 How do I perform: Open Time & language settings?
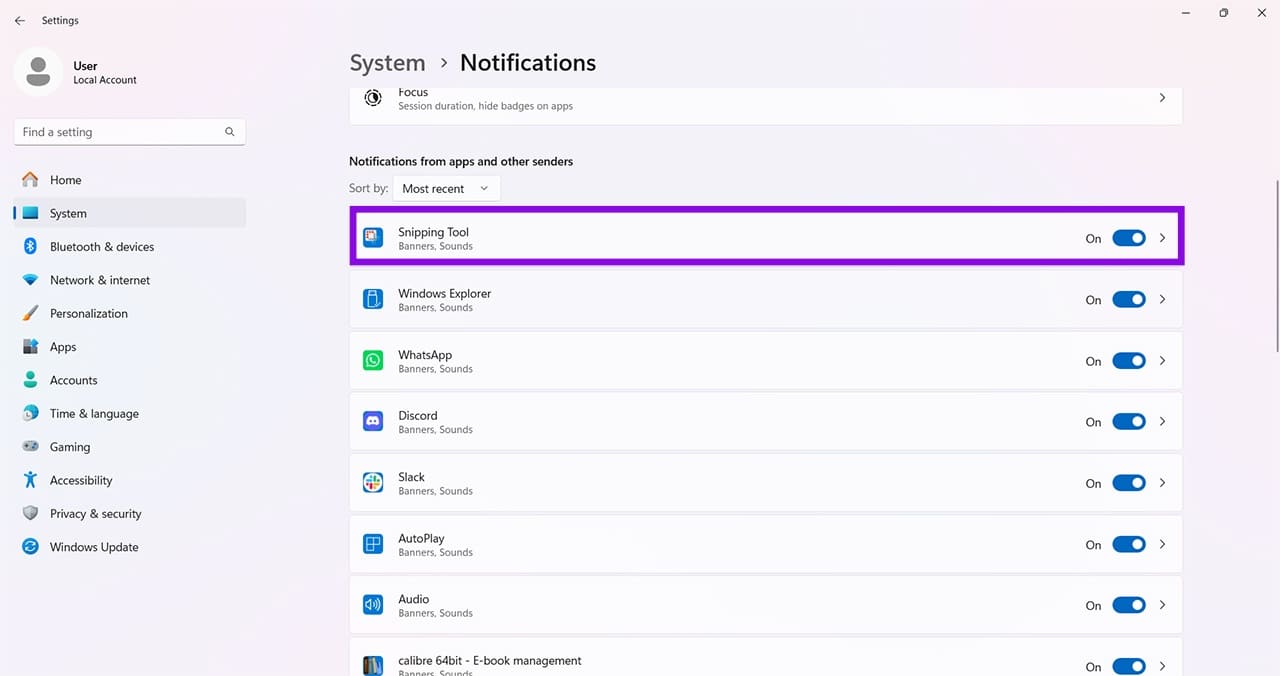point(130,413)
